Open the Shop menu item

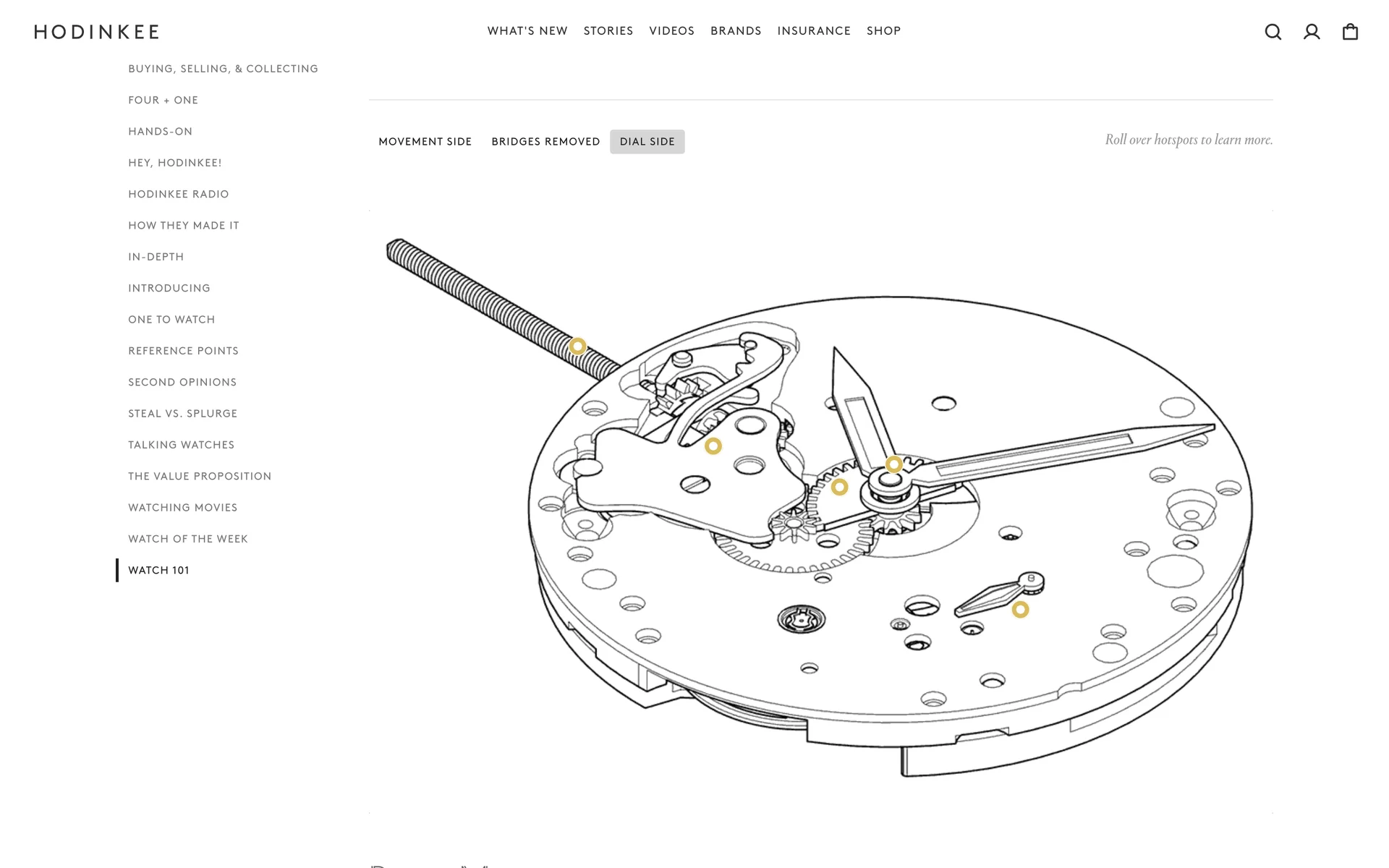click(x=884, y=31)
